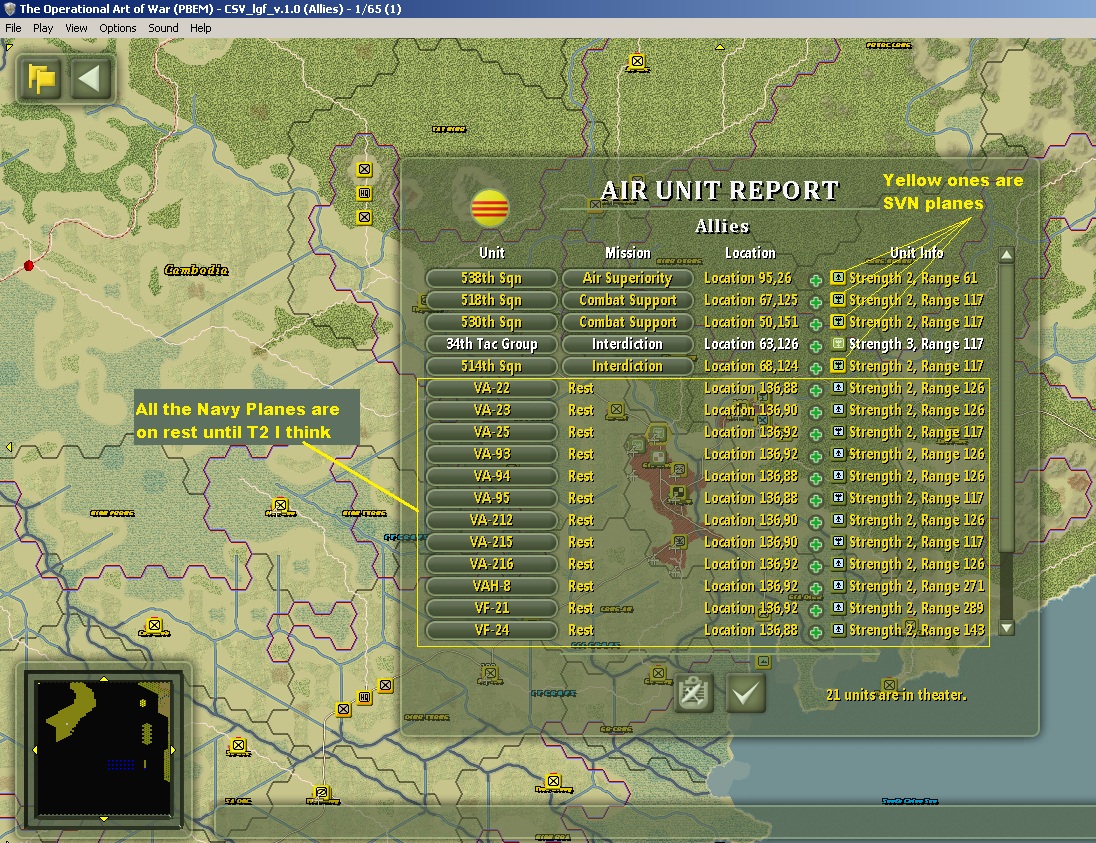Viewport: 1096px width, 843px height.
Task: Select the VF-21 unit button
Action: 491,608
